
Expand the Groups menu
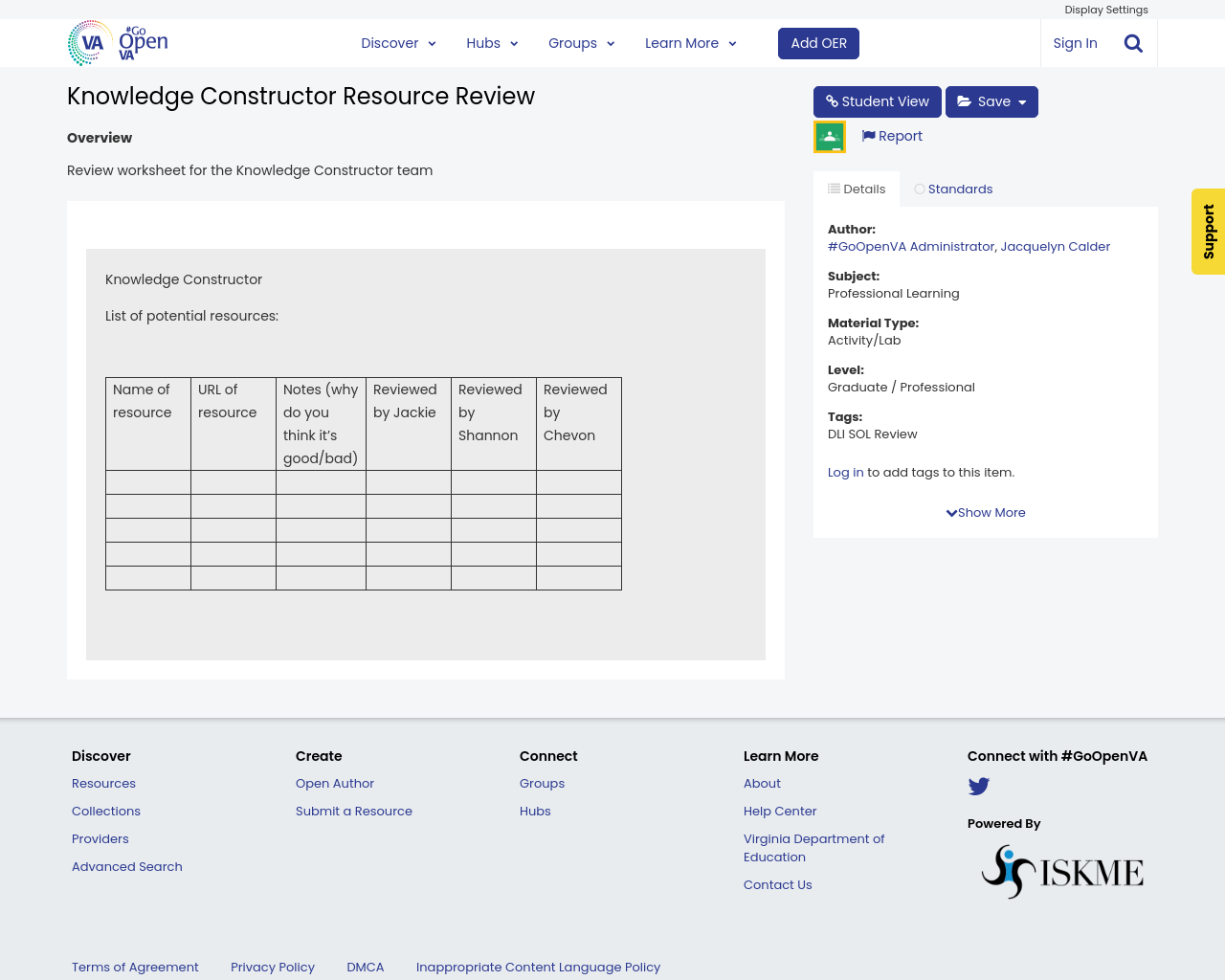(x=580, y=43)
